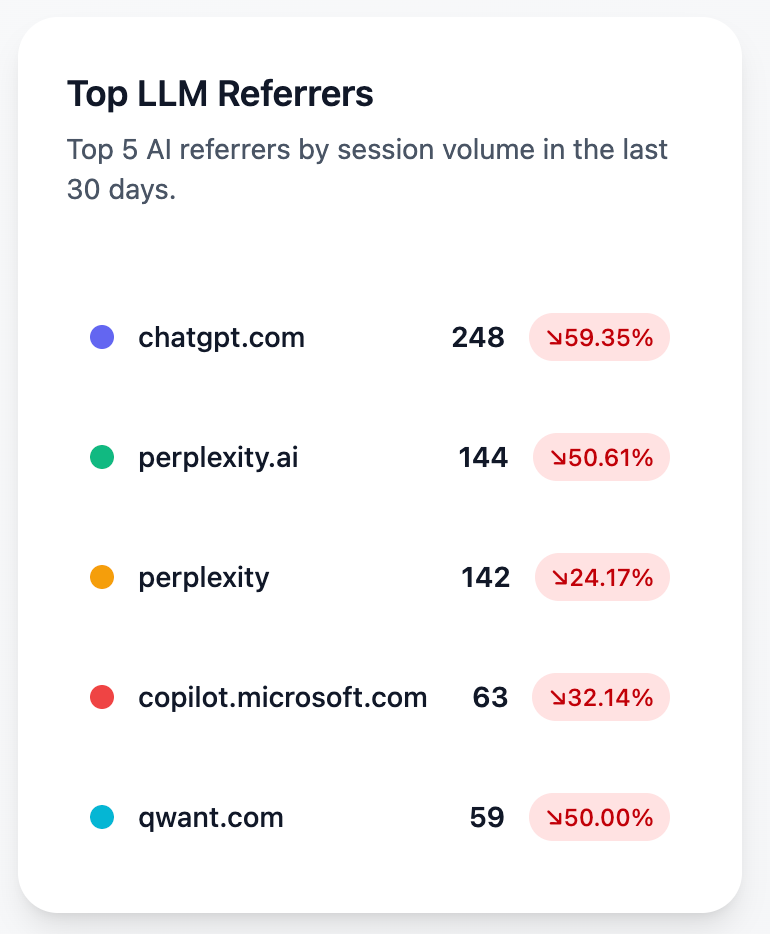Open the qwant.com referrer entry
The image size is (770, 934).
point(211,817)
